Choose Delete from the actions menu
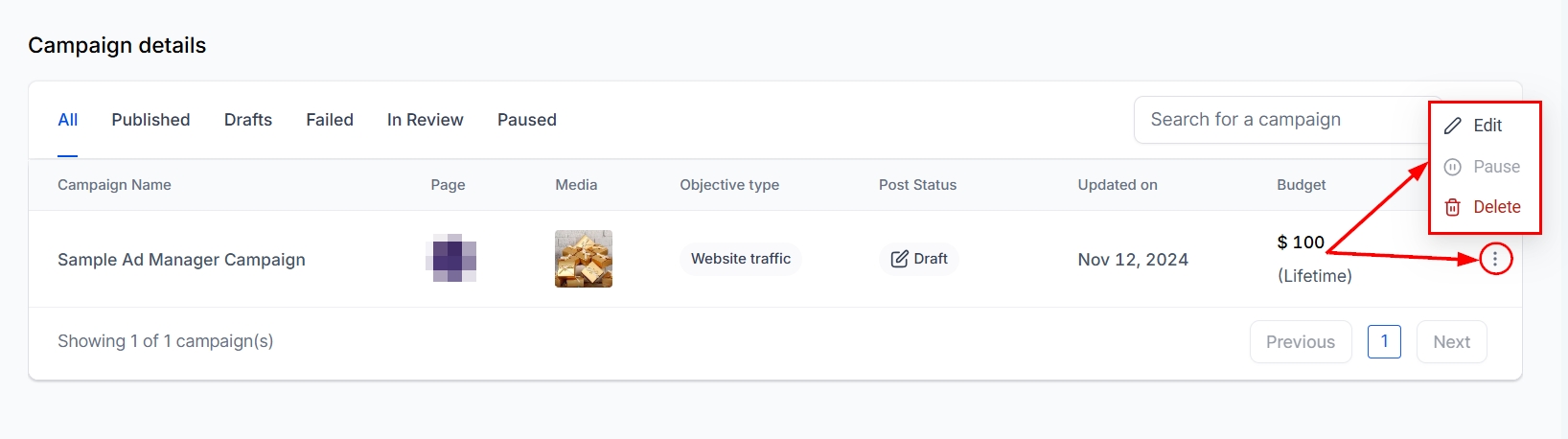Image resolution: width=1568 pixels, height=439 pixels. pyautogui.click(x=1496, y=207)
